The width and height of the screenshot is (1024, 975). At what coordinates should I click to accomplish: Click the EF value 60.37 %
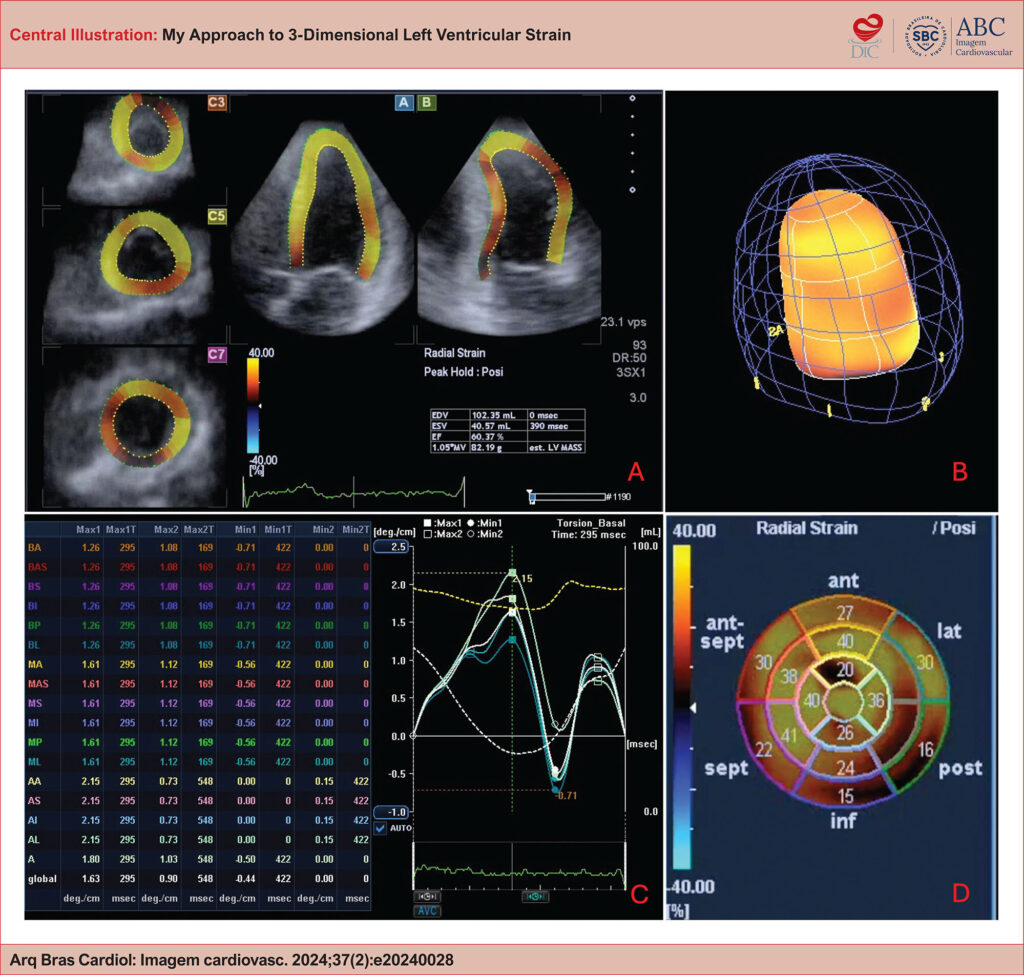pyautogui.click(x=487, y=437)
